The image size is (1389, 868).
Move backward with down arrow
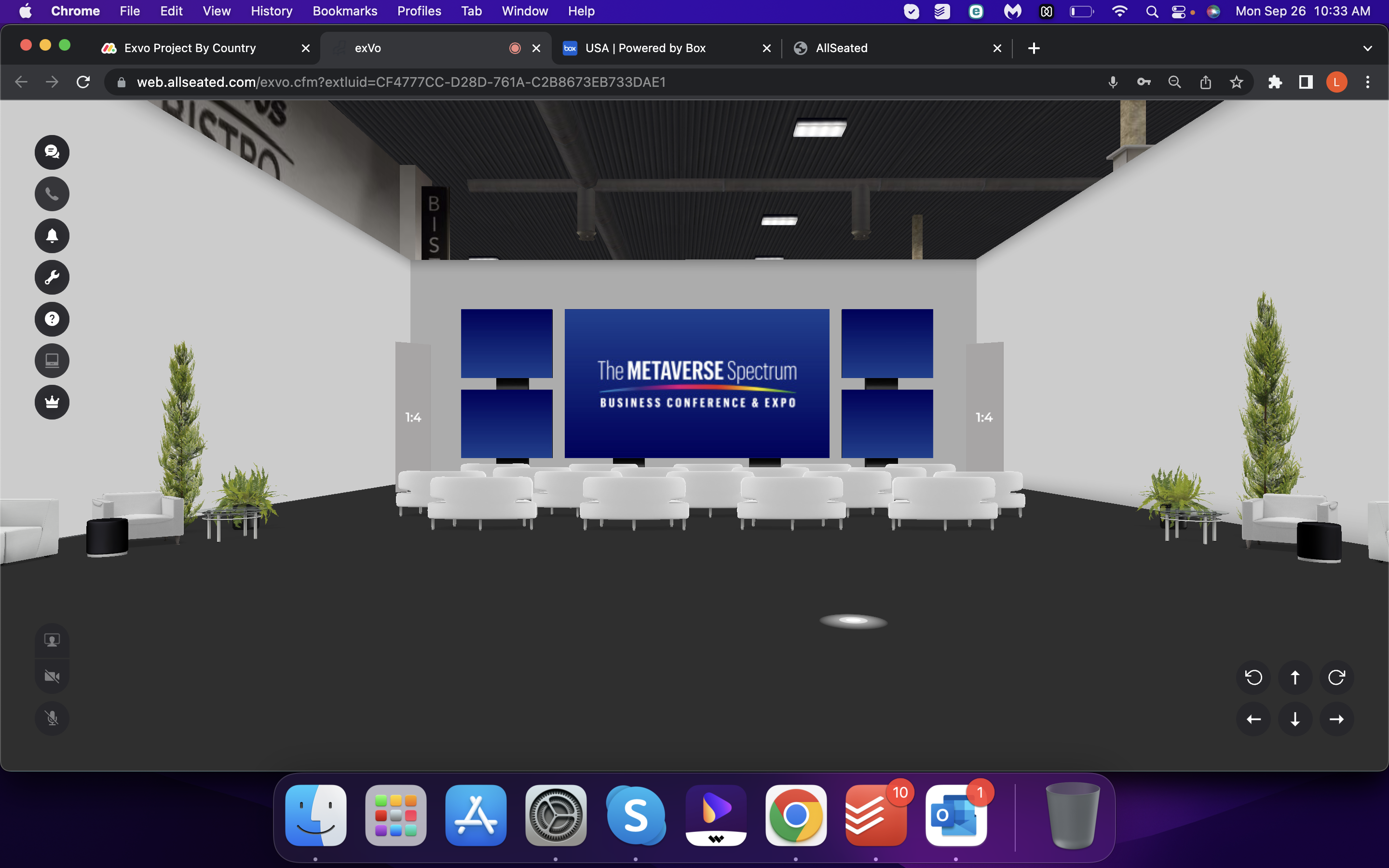(1295, 719)
